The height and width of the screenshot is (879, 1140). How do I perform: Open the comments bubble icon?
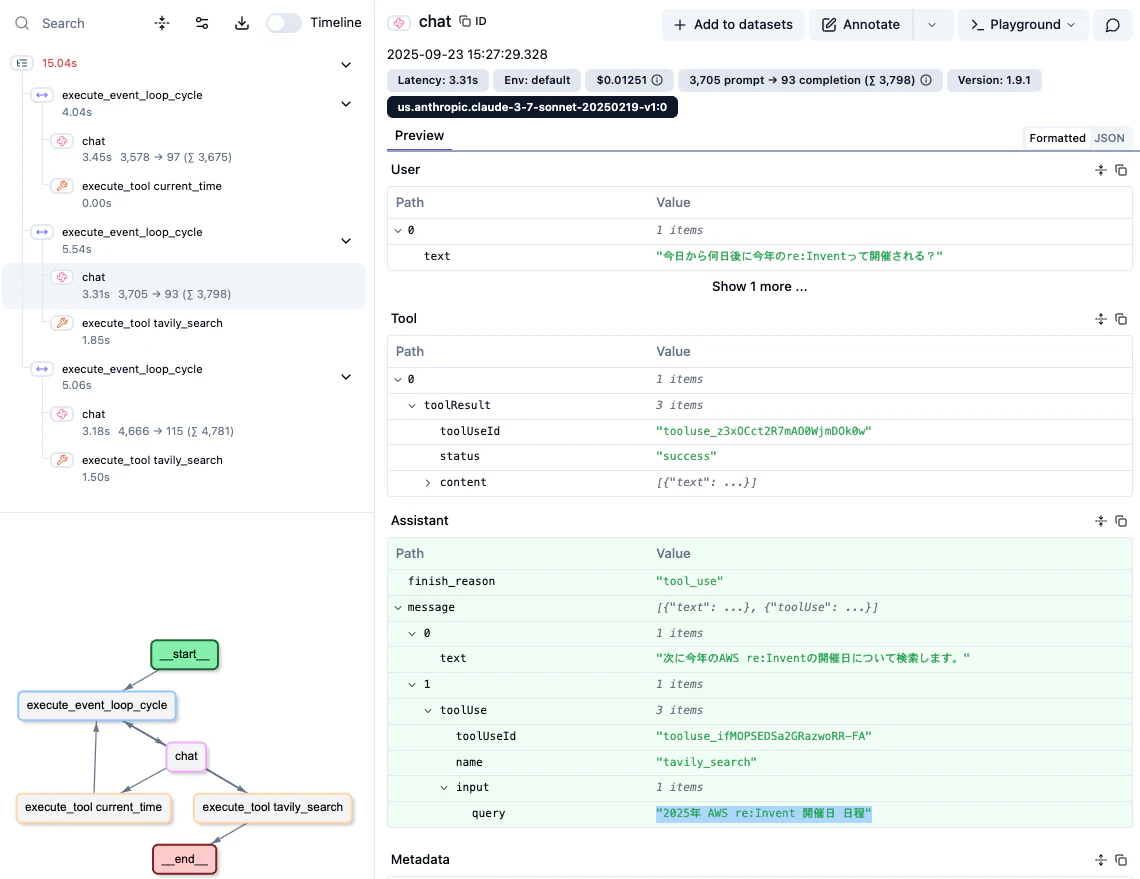(x=1112, y=25)
